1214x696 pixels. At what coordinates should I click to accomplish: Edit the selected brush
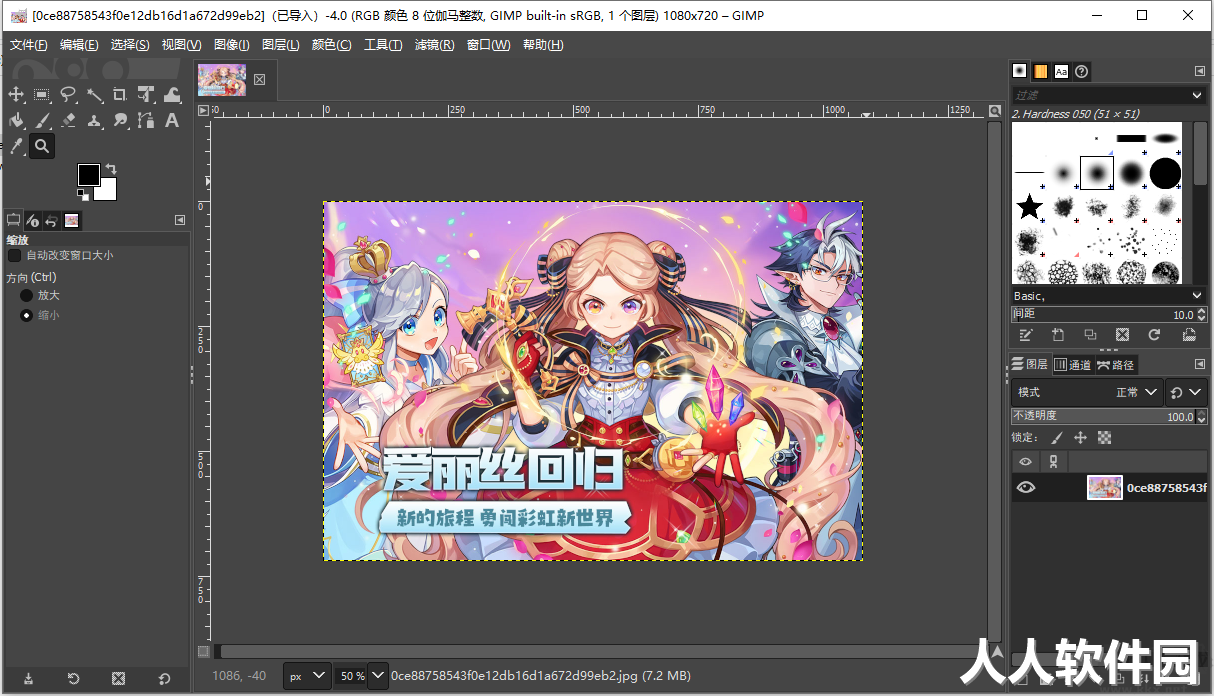click(1026, 335)
